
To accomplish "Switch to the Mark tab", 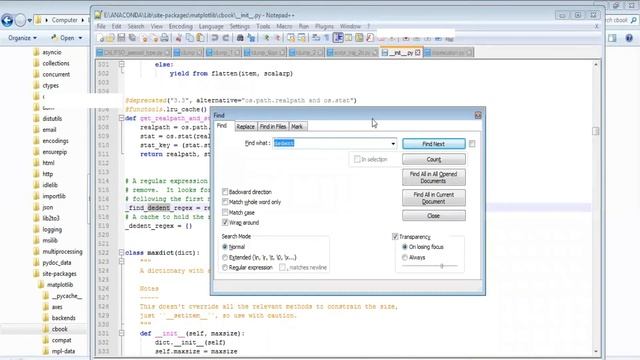I will pos(297,127).
